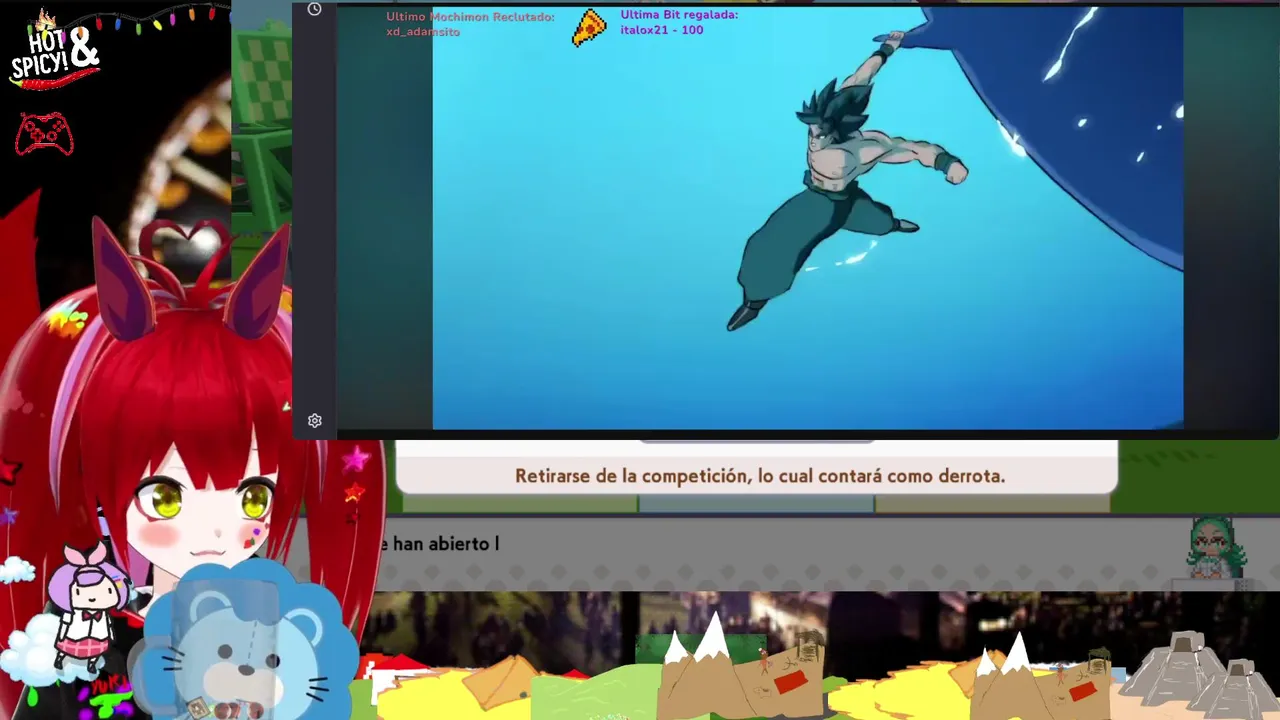Click the blue teddy bear sticker

click(x=245, y=645)
